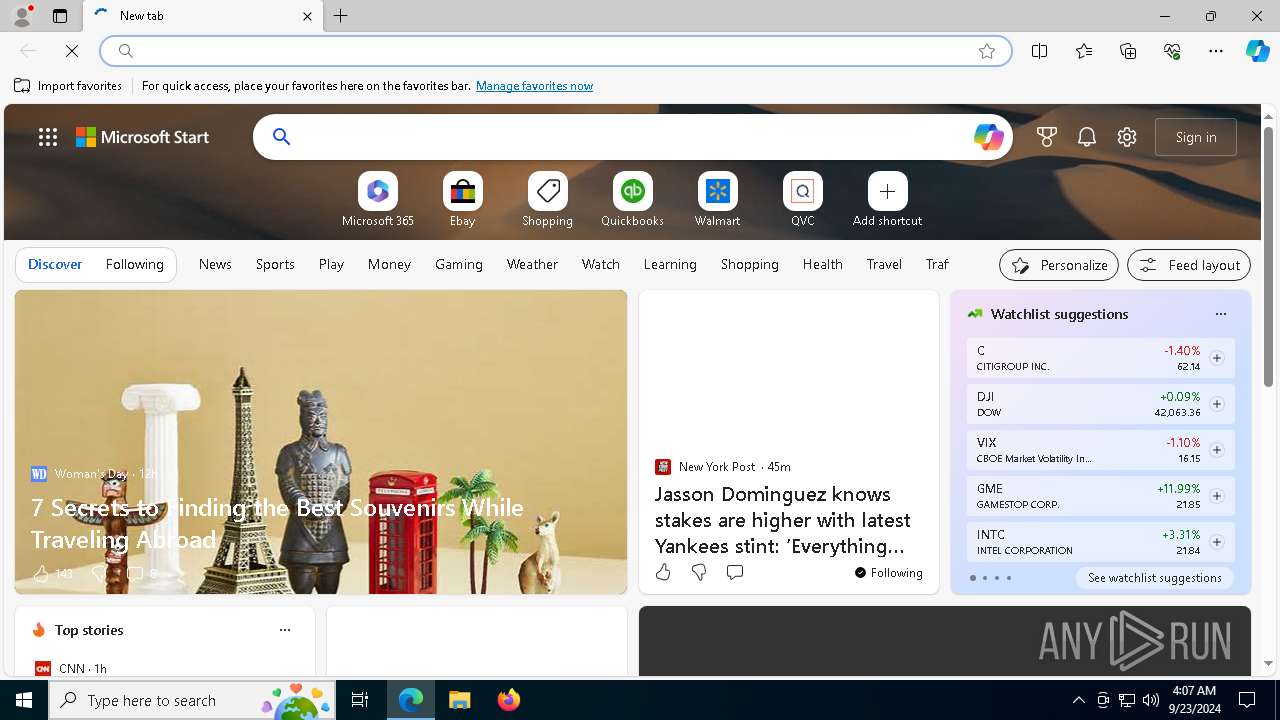Toggle the Following status on Yankees article

point(888,573)
